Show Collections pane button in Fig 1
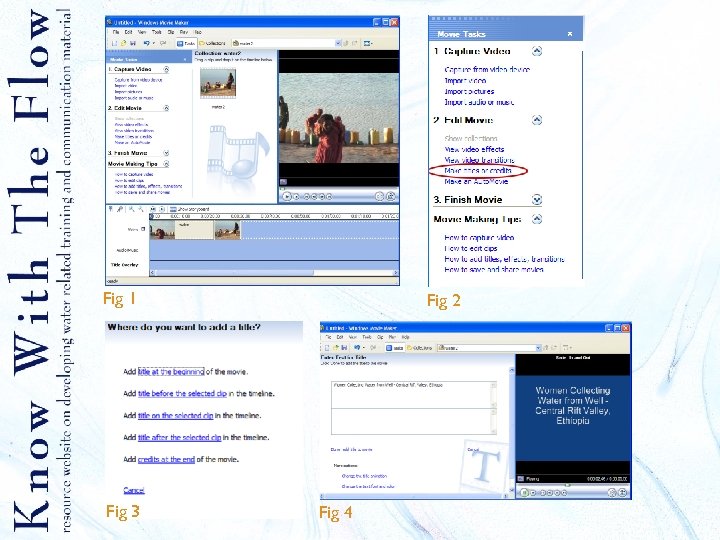The width and height of the screenshot is (720, 540). (212, 43)
